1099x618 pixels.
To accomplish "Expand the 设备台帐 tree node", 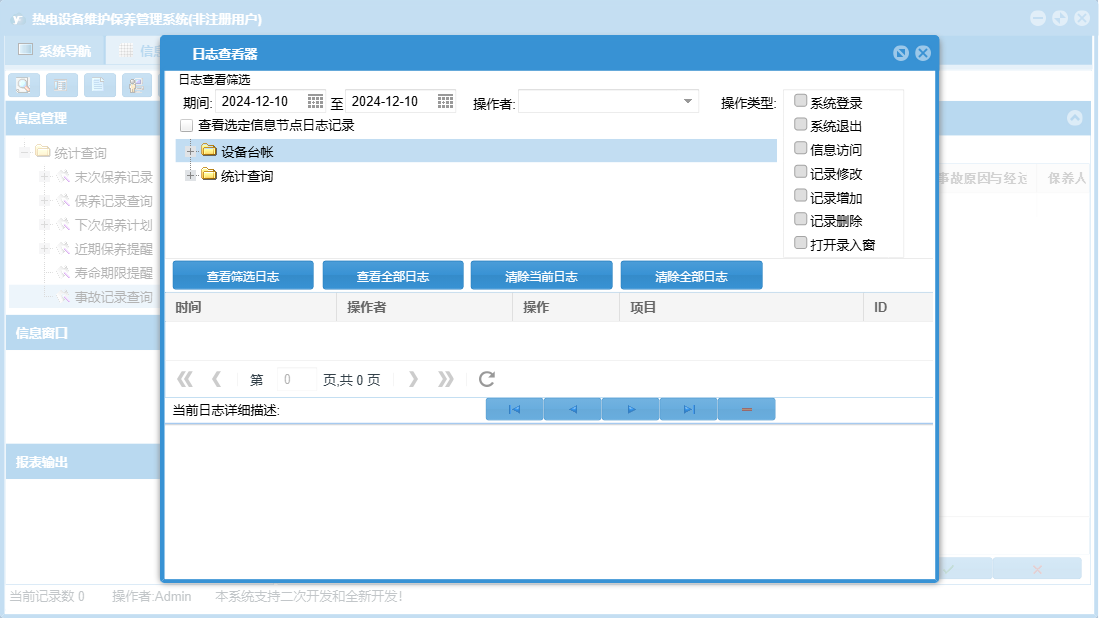I will click(x=190, y=151).
